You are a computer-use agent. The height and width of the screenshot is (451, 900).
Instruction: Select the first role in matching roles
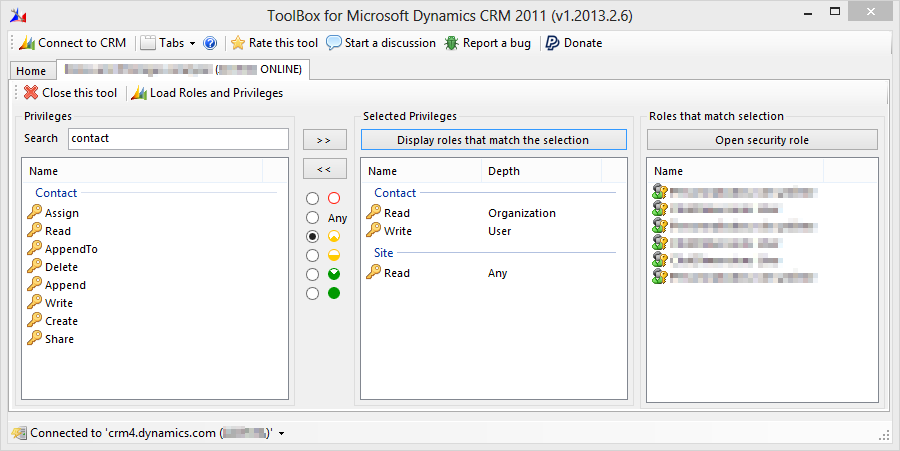(735, 192)
